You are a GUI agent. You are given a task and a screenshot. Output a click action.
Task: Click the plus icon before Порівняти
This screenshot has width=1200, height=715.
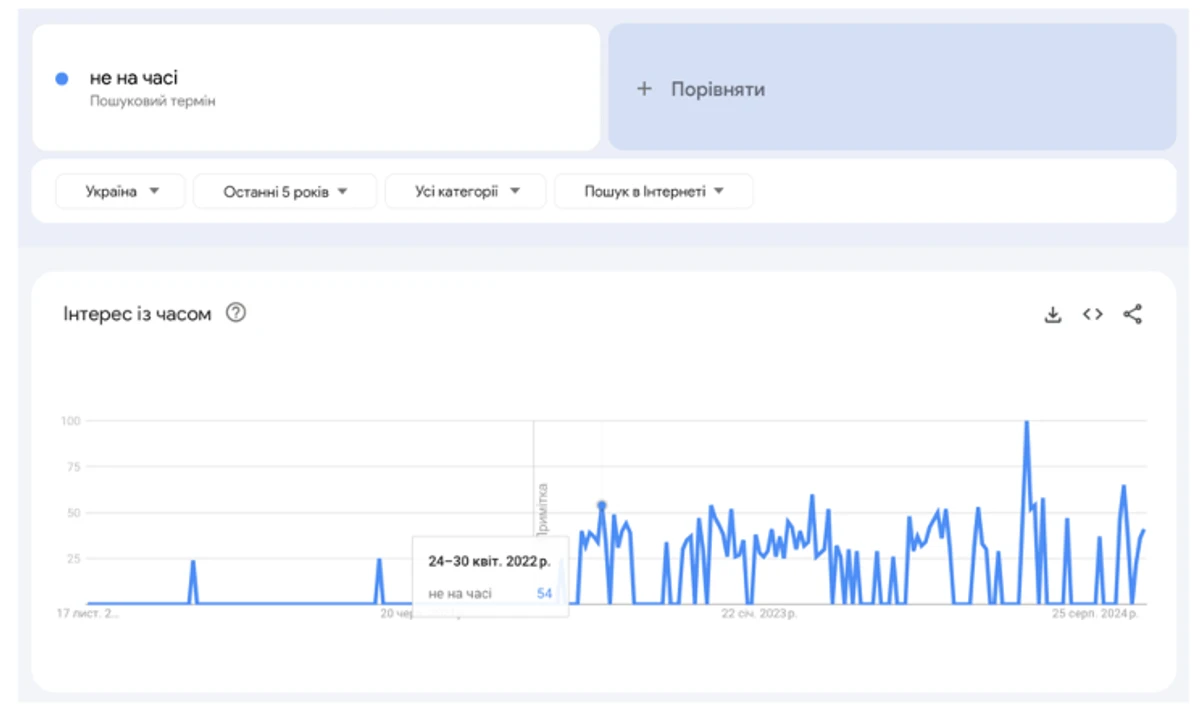coord(644,89)
